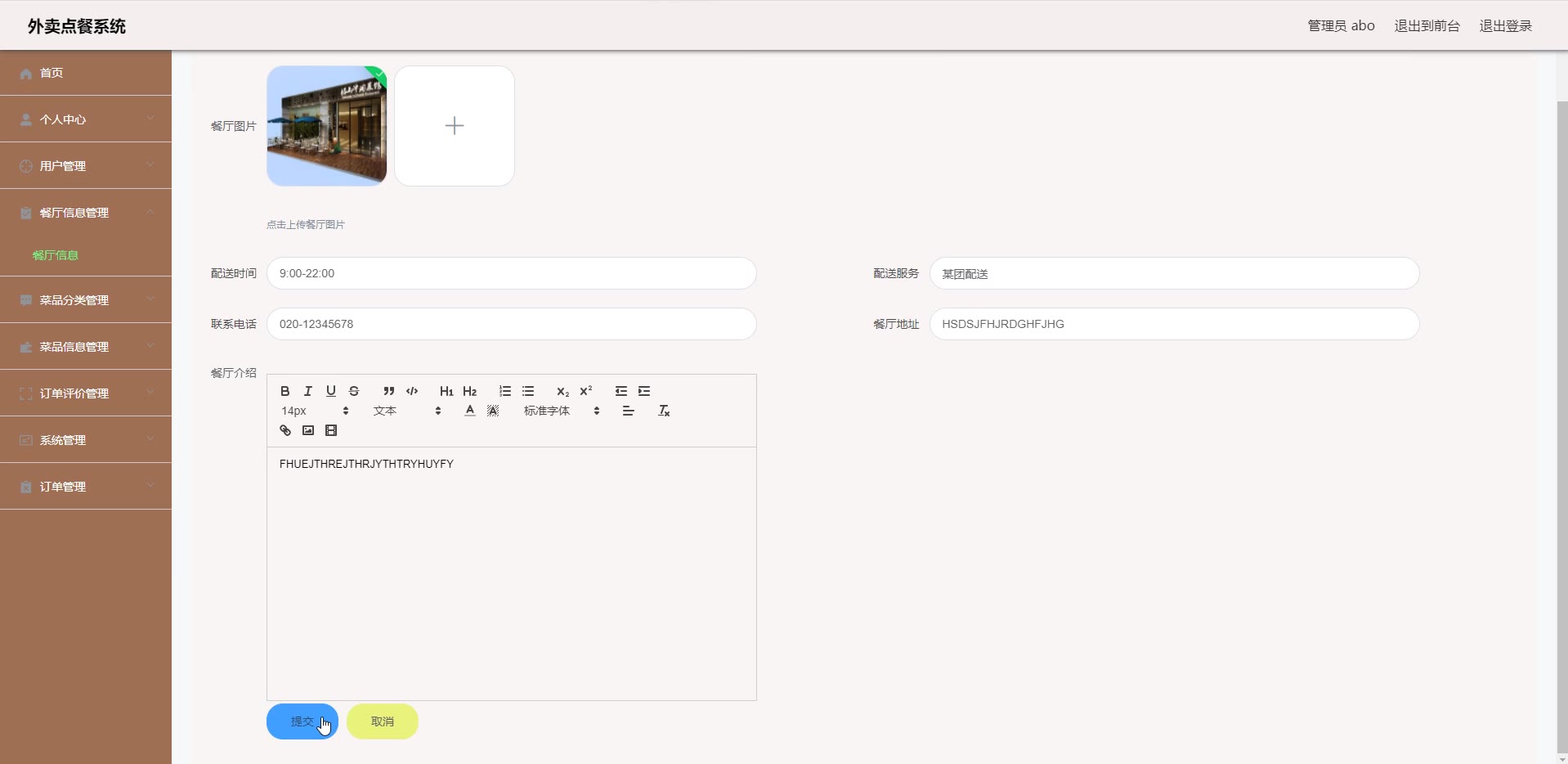Click the person icon next to 个人中心
Screen dimensions: 1568x764
point(26,119)
